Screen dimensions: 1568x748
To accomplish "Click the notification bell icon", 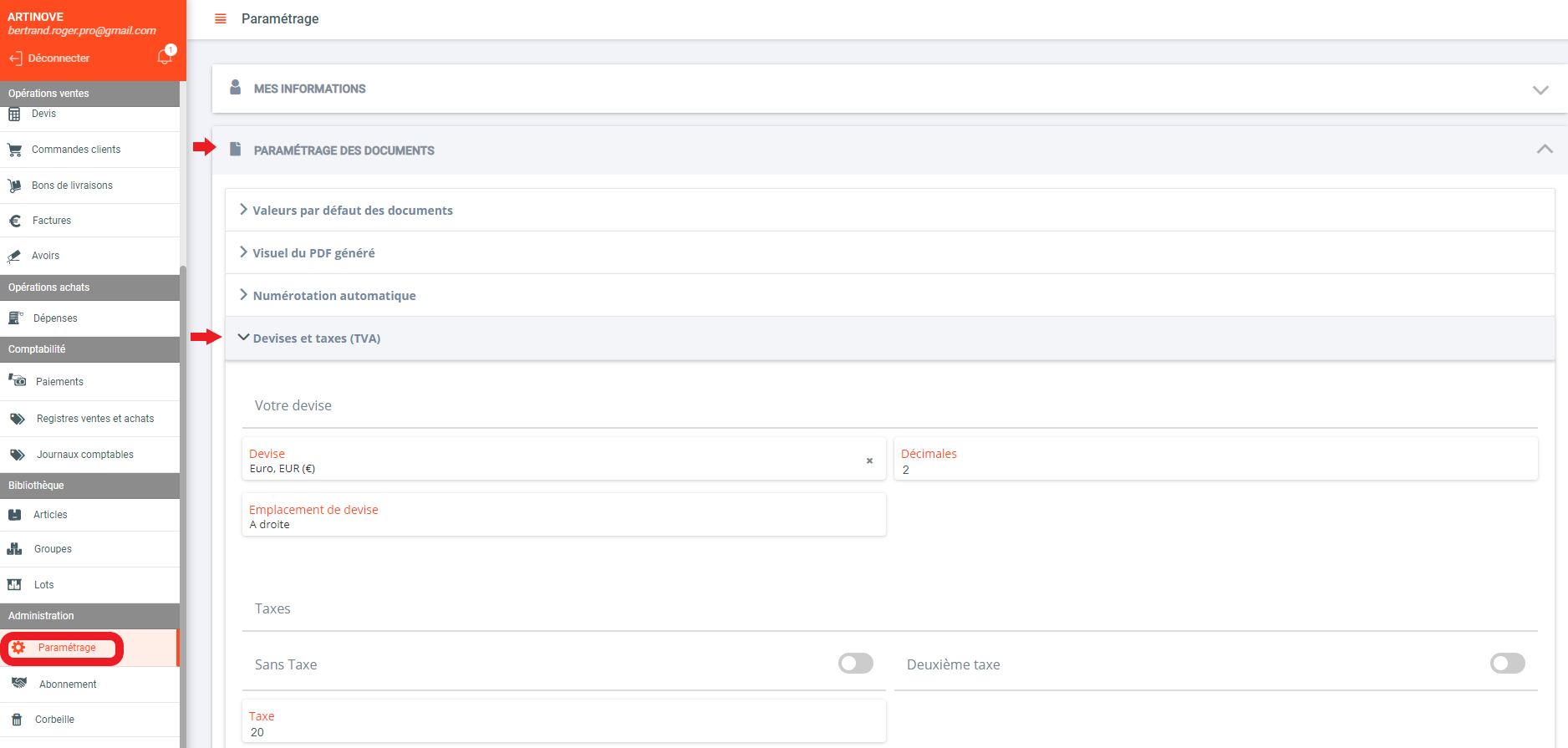I will pyautogui.click(x=165, y=57).
